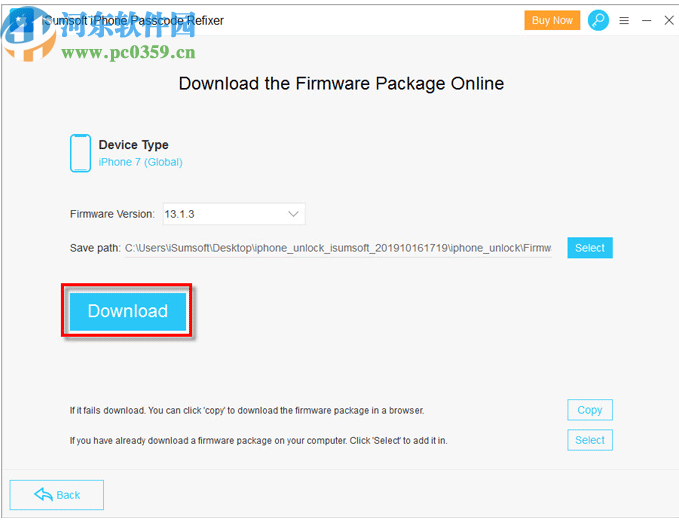This screenshot has height=520, width=679.
Task: Click the register key icon
Action: tap(598, 20)
